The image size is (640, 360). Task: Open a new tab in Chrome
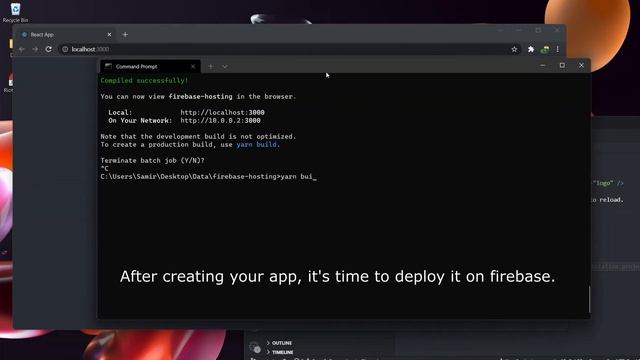pos(125,35)
